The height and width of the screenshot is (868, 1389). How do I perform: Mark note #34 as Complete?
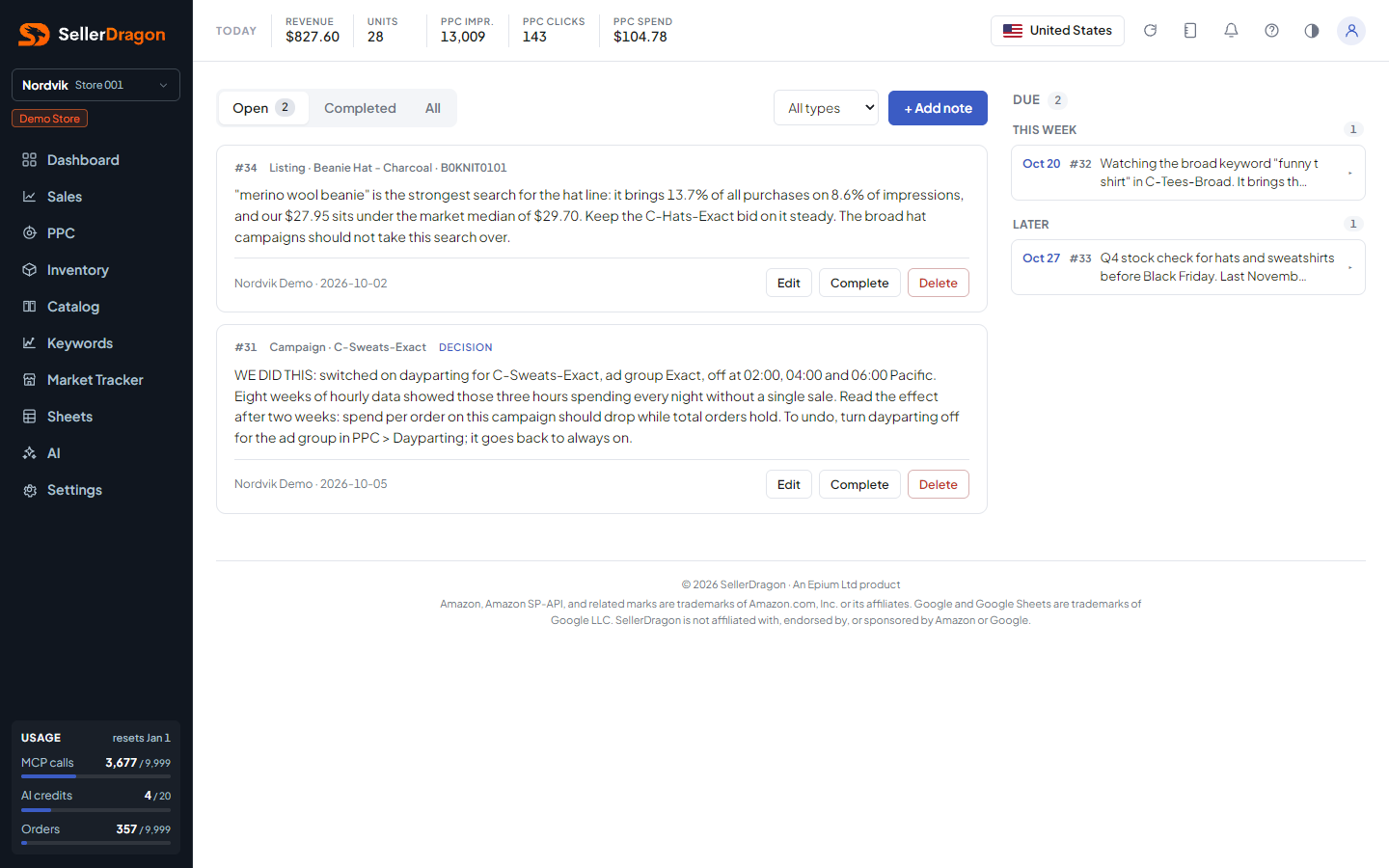pos(859,283)
